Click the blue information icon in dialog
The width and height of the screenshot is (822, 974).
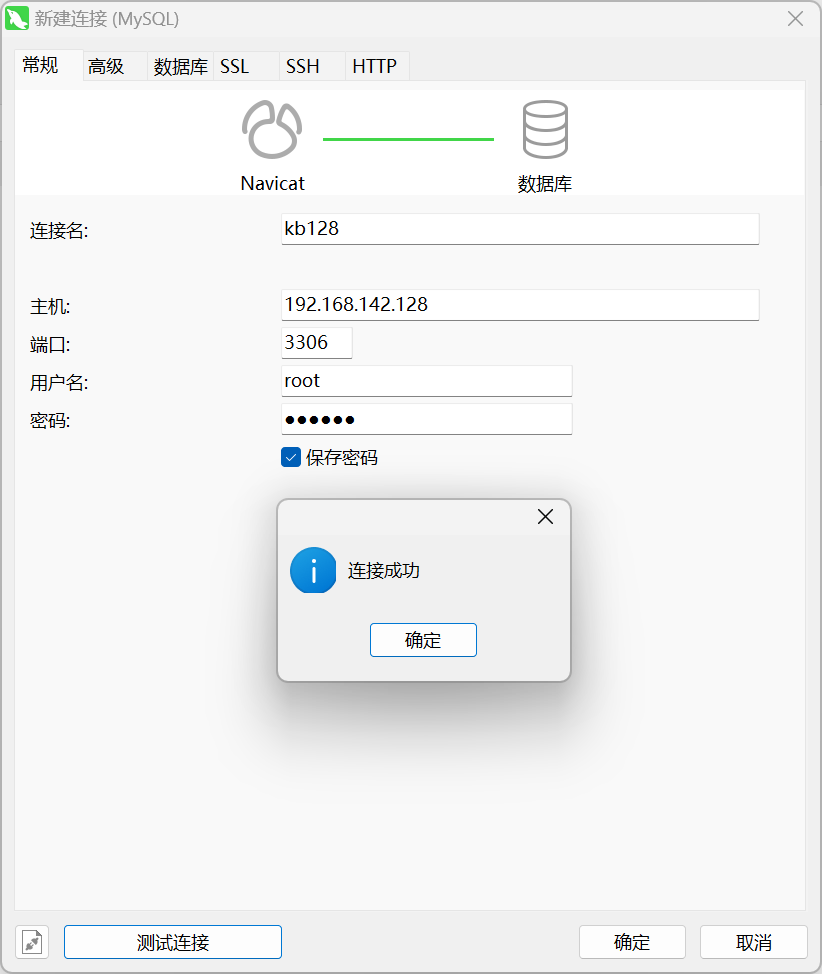point(313,570)
